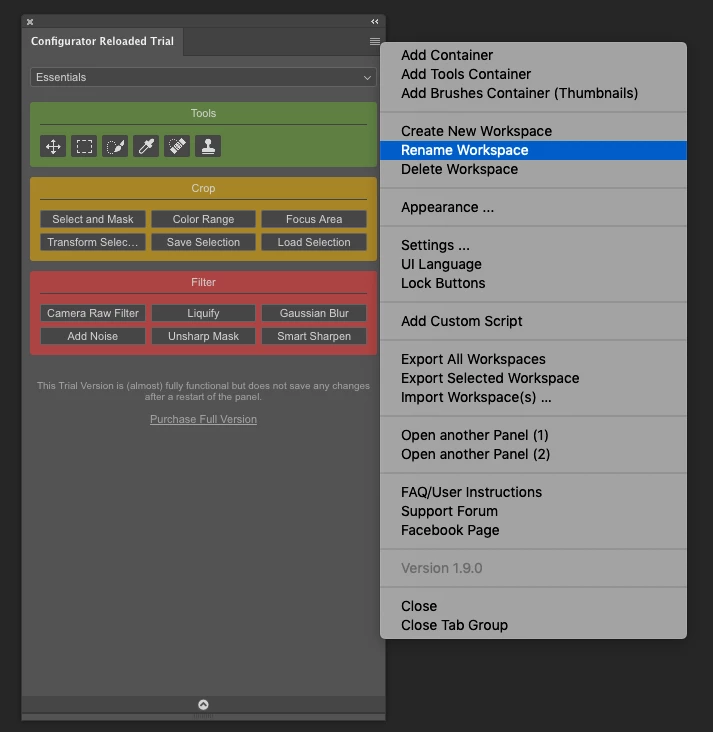
Task: Choose Add Custom Script menu item
Action: (x=533, y=321)
